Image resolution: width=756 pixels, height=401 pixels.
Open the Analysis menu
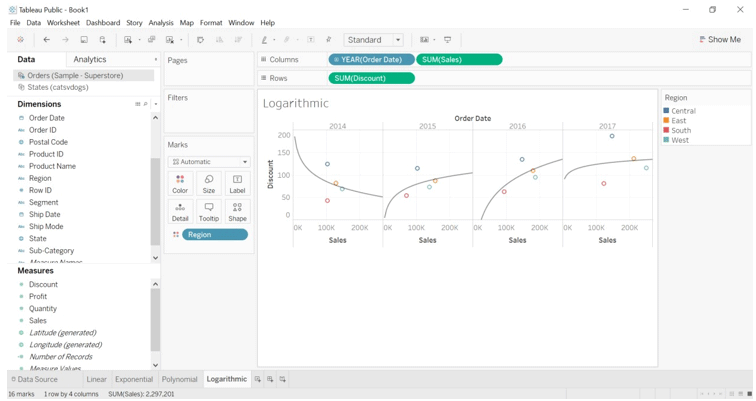(x=161, y=23)
